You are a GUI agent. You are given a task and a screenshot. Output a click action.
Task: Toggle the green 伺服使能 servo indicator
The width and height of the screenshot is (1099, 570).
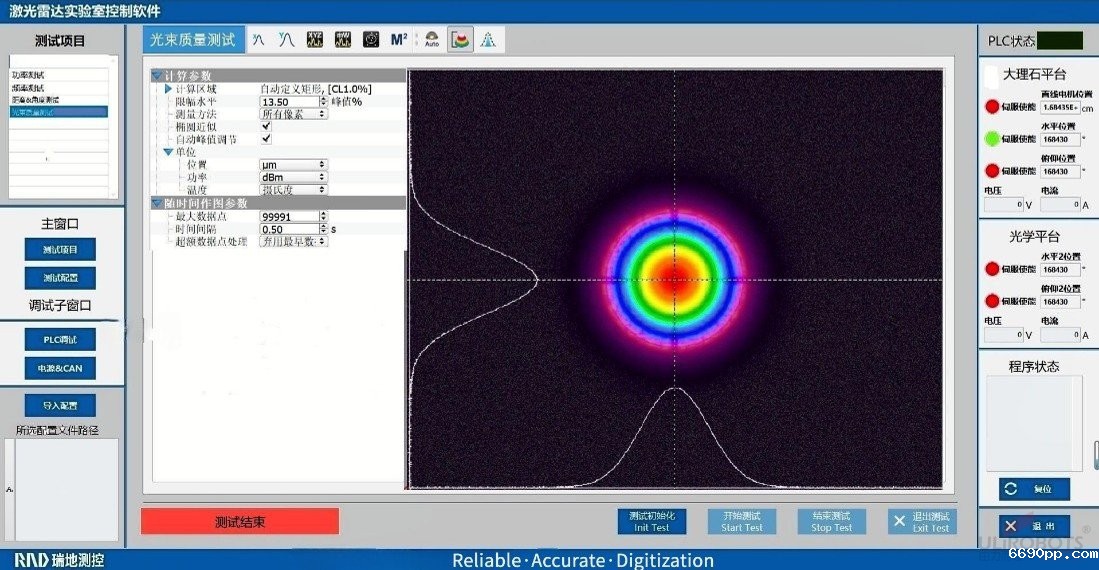point(992,139)
